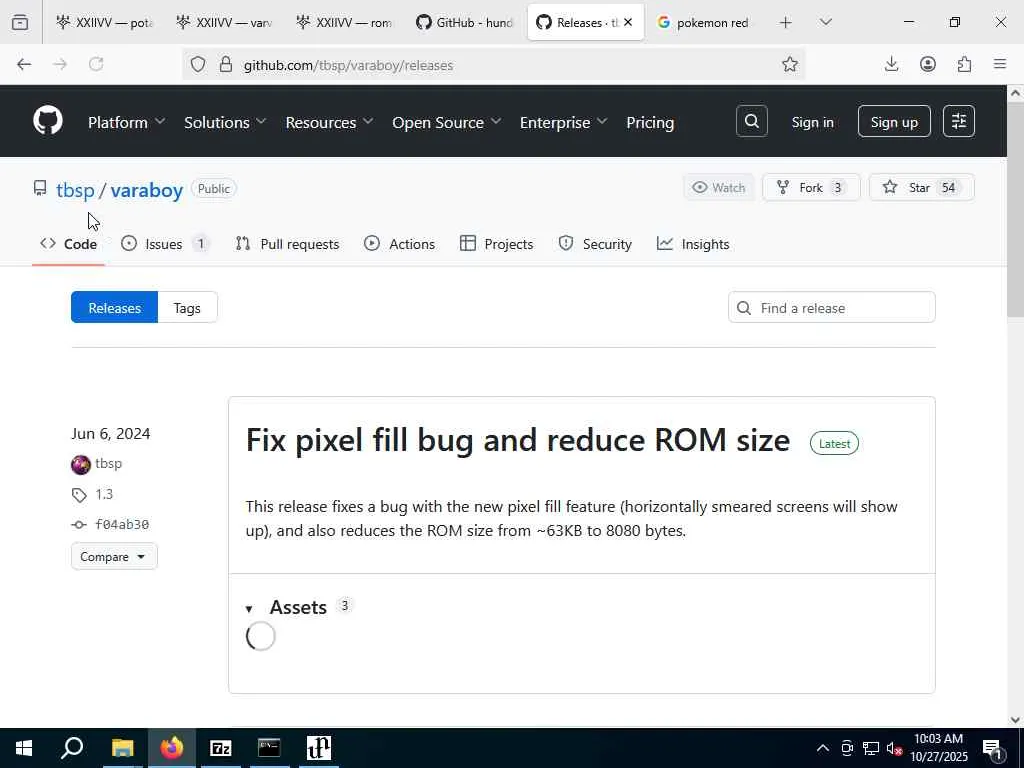This screenshot has width=1024, height=768.
Task: Open the Compare dropdown
Action: 114,556
